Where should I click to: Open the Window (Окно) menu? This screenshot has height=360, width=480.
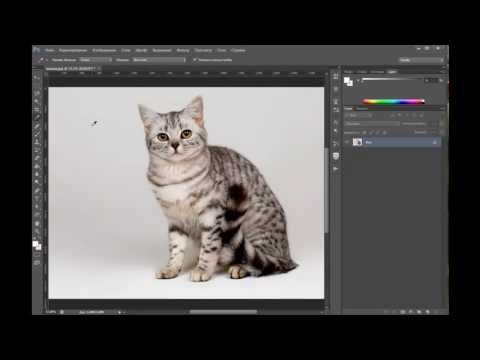(222, 50)
